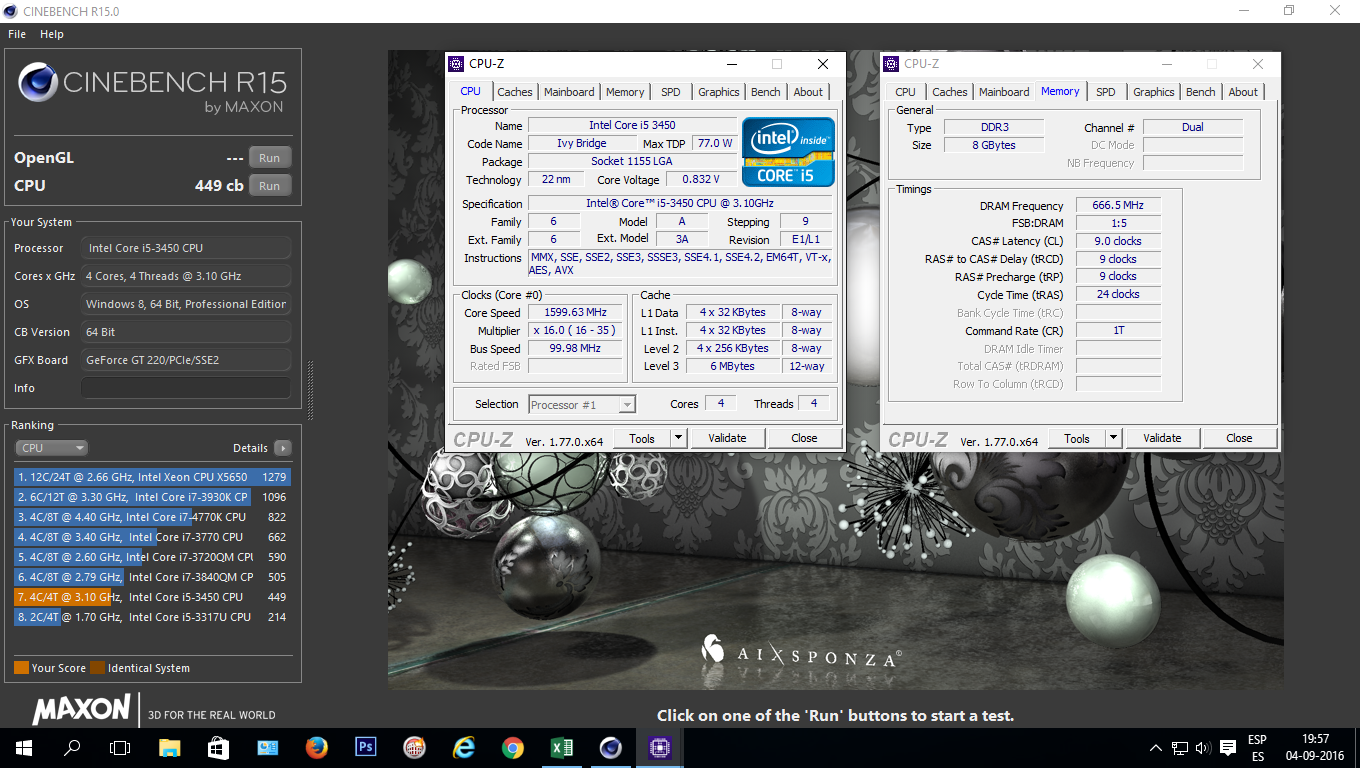Select the Core i5-3450 ranking row
The height and width of the screenshot is (768, 1360).
[x=152, y=597]
